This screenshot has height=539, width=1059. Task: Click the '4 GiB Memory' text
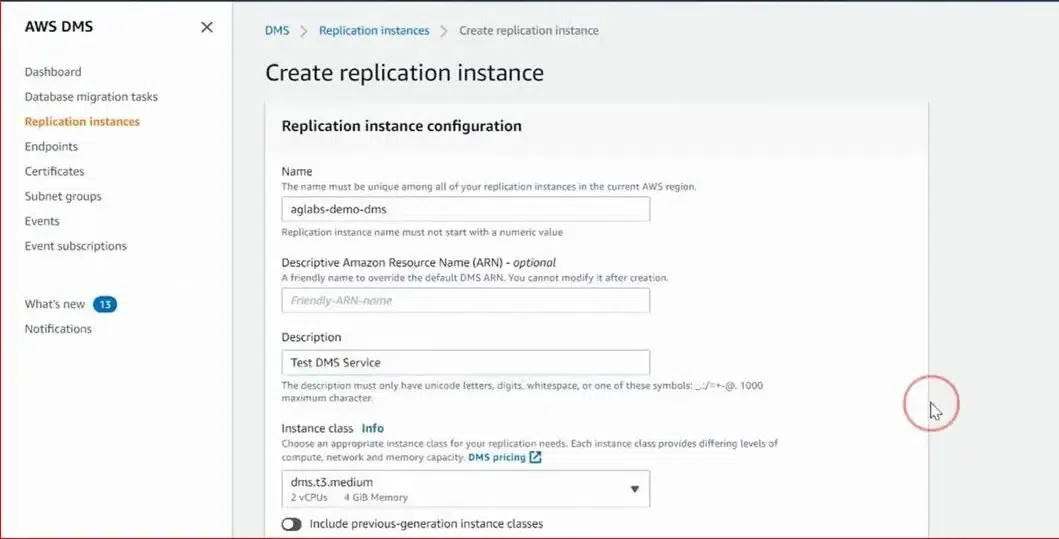click(x=376, y=498)
